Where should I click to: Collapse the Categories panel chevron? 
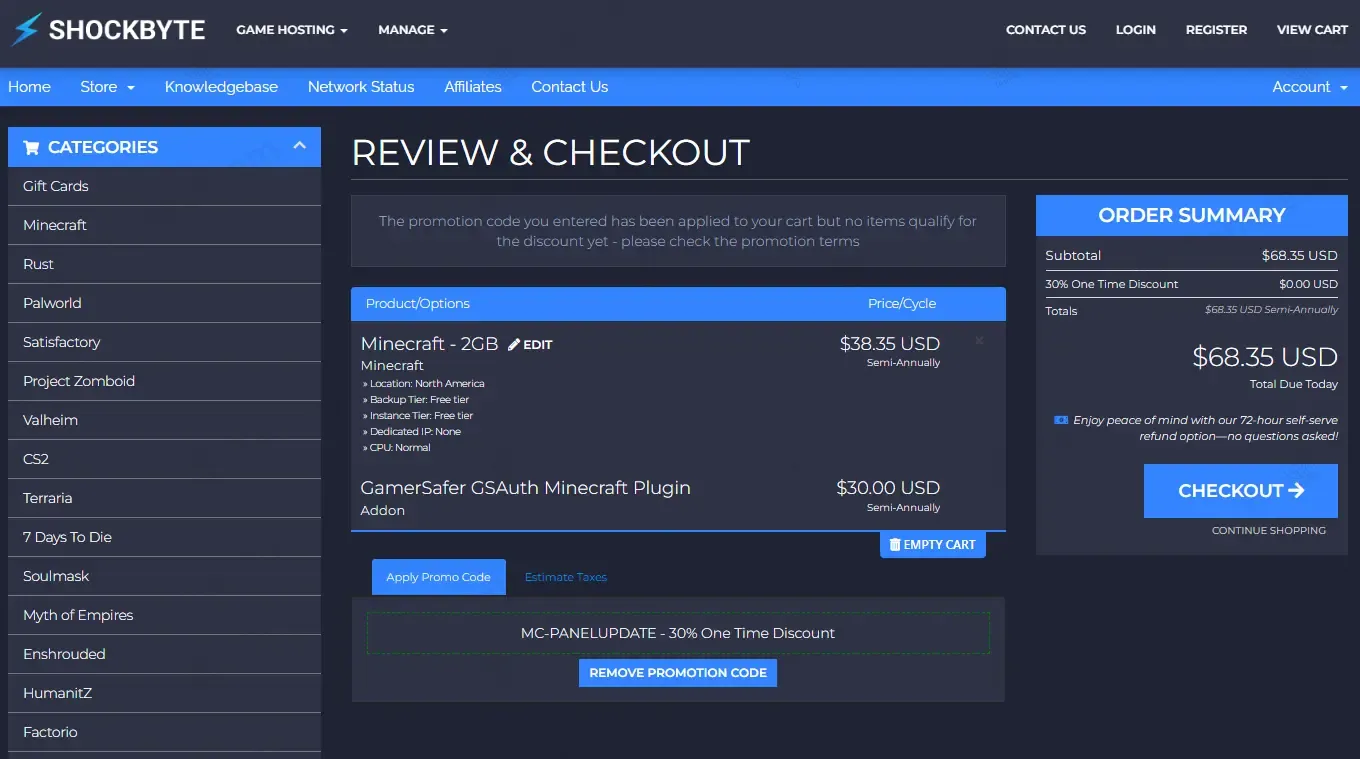coord(299,146)
